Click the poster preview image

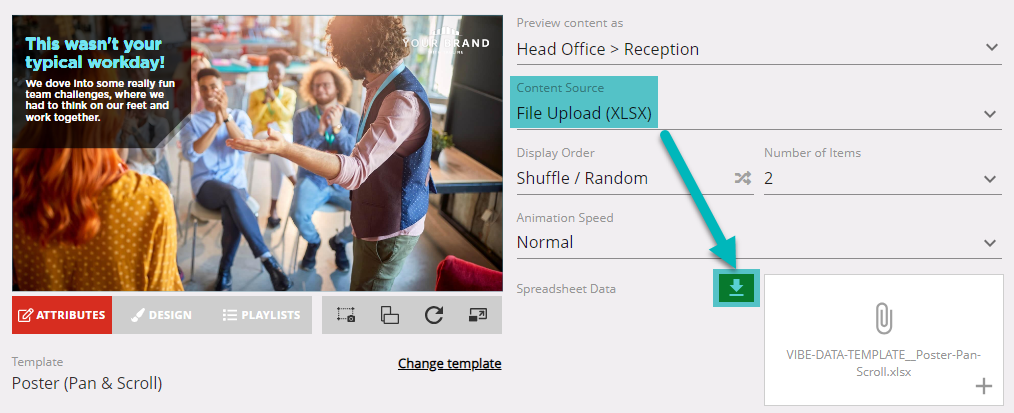pos(257,153)
